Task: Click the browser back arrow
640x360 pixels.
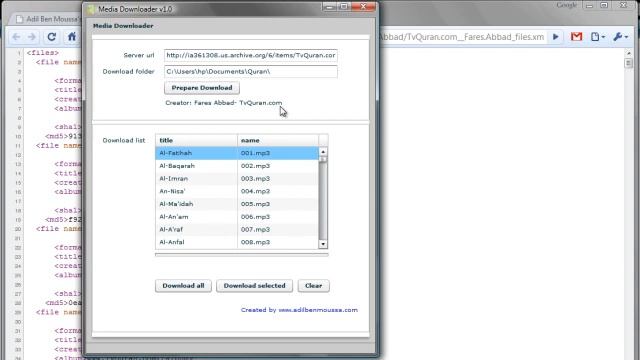Action: point(16,37)
